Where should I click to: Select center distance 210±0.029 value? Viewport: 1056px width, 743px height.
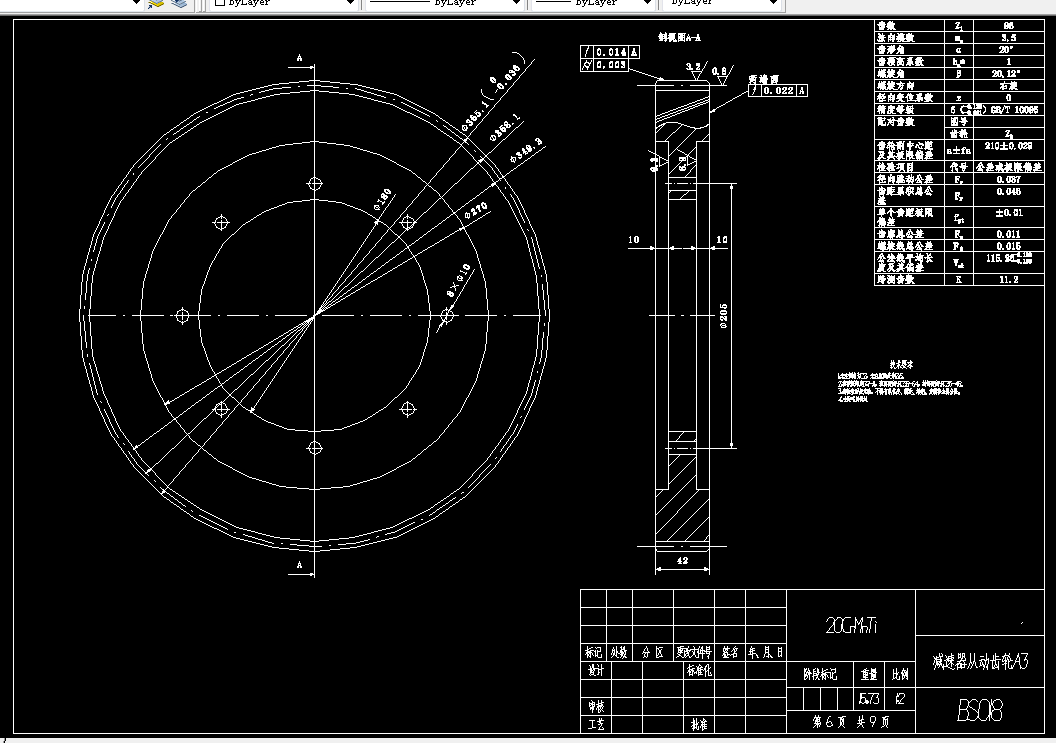1008,146
